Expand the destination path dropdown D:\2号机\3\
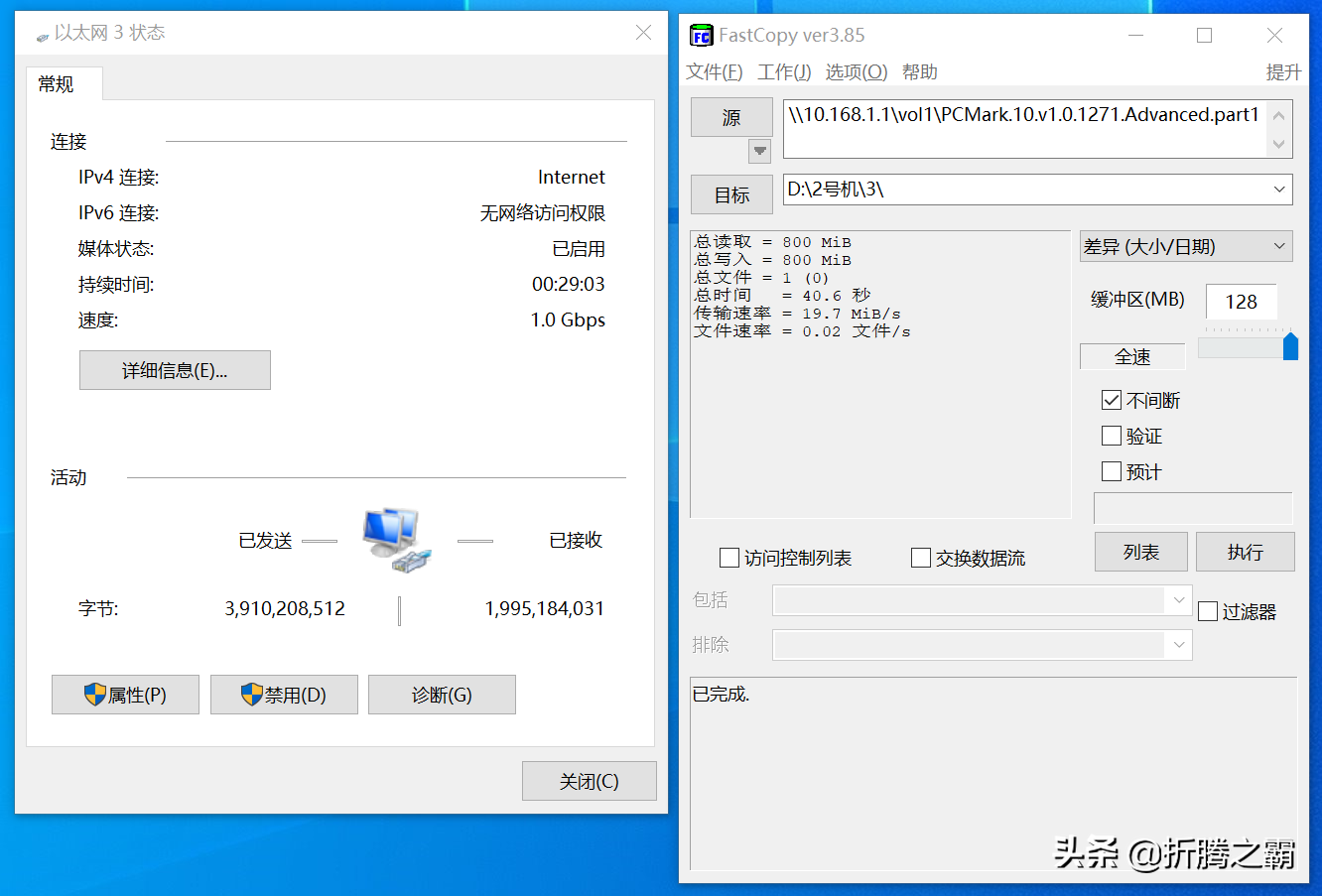 1279,190
